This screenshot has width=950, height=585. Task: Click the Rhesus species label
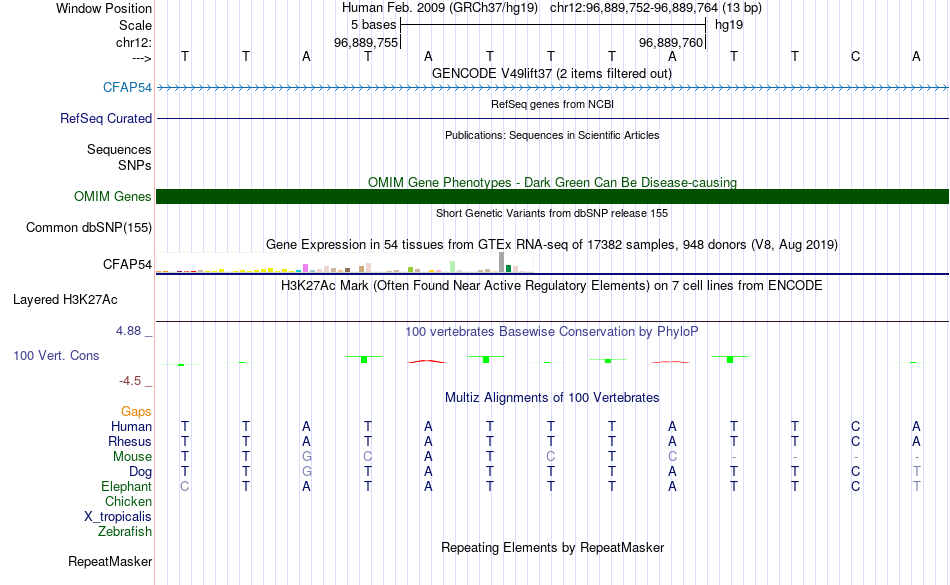click(x=130, y=441)
